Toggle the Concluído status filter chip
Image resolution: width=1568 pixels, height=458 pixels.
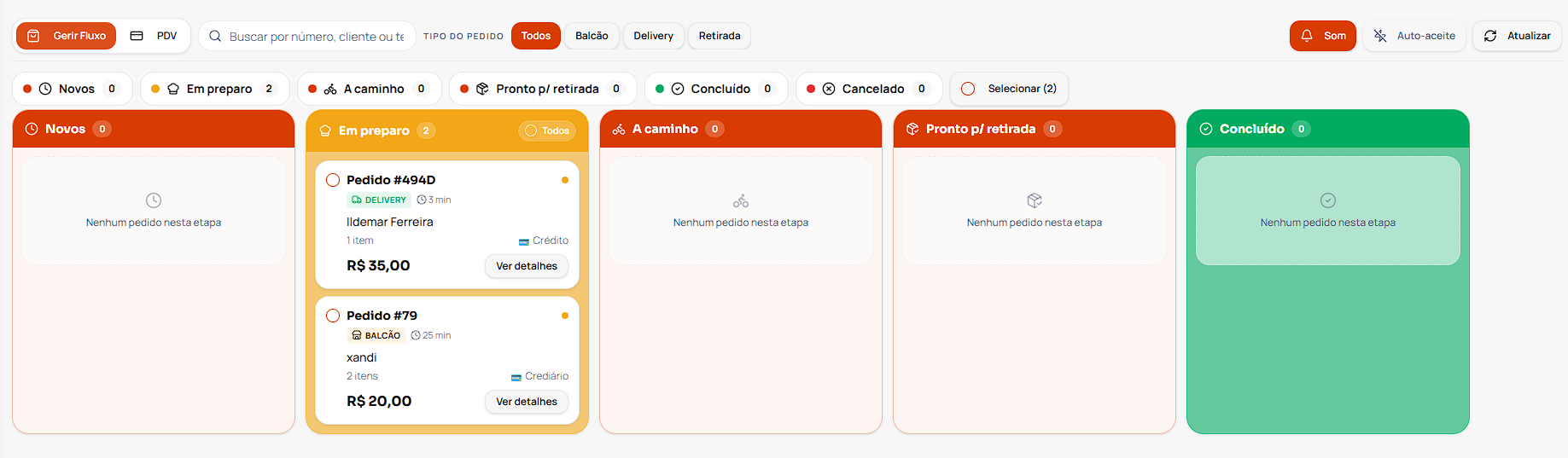[716, 89]
